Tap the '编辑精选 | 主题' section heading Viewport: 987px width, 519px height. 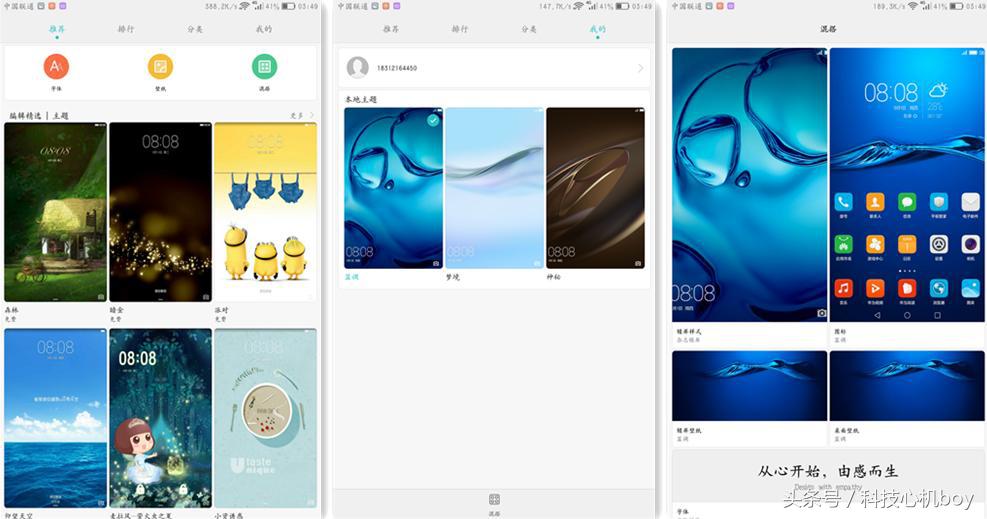pyautogui.click(x=39, y=116)
